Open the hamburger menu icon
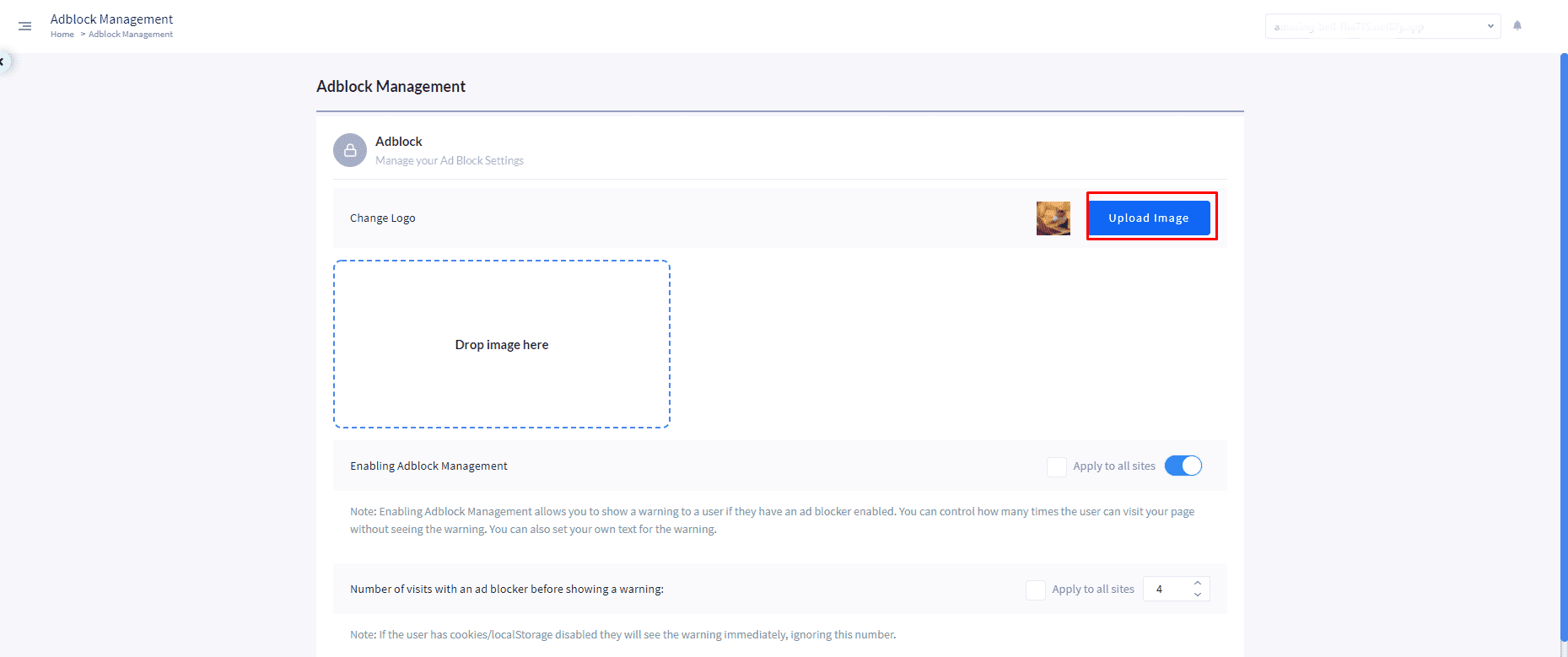 tap(25, 26)
